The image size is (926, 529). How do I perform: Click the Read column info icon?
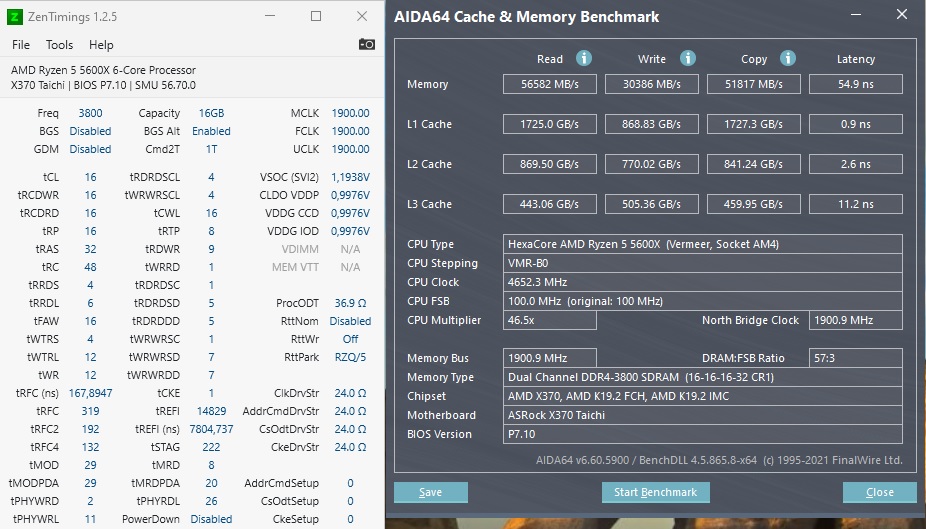584,58
